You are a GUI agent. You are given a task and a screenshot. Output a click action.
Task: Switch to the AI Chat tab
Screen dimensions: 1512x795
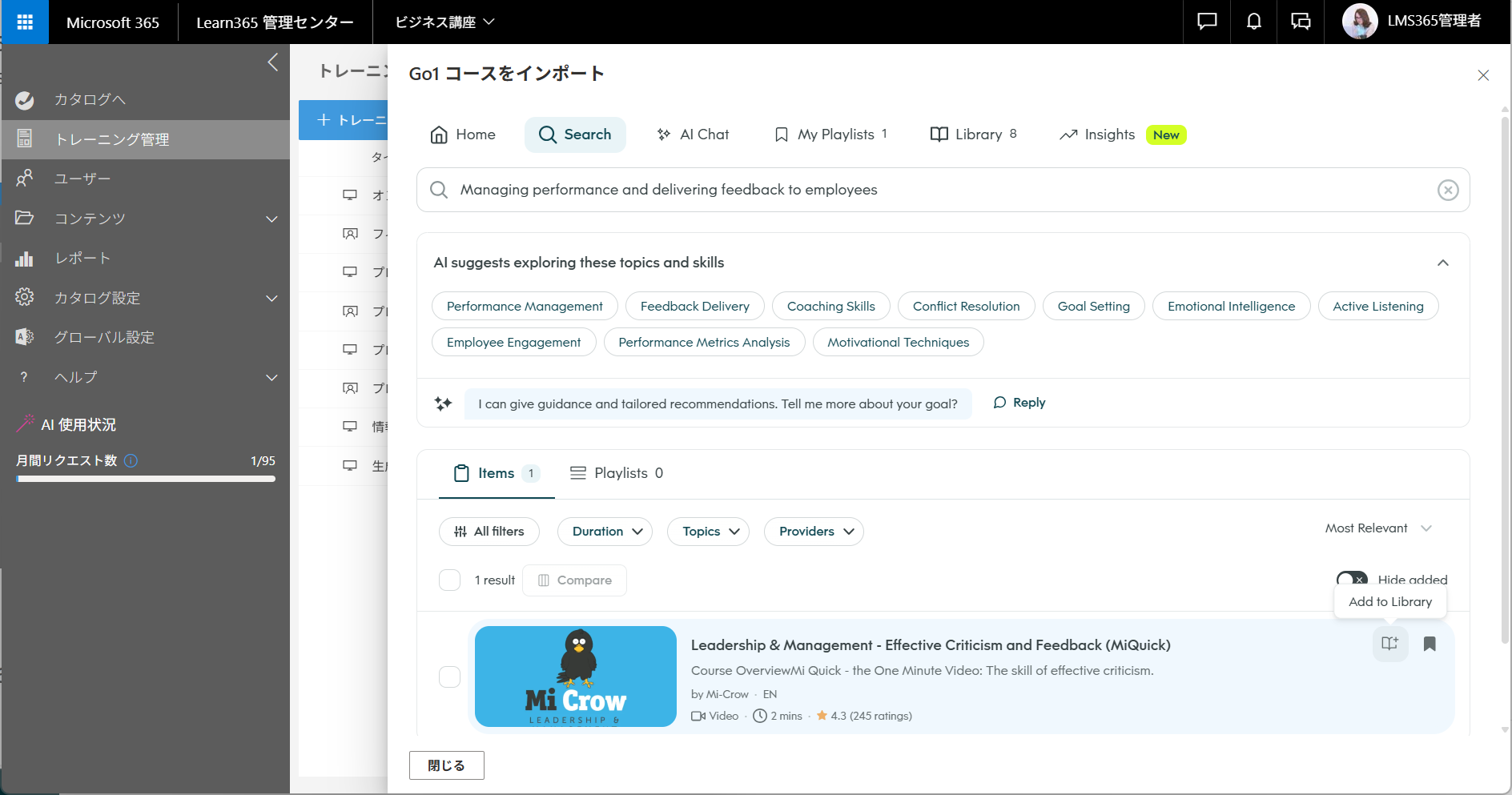click(694, 135)
